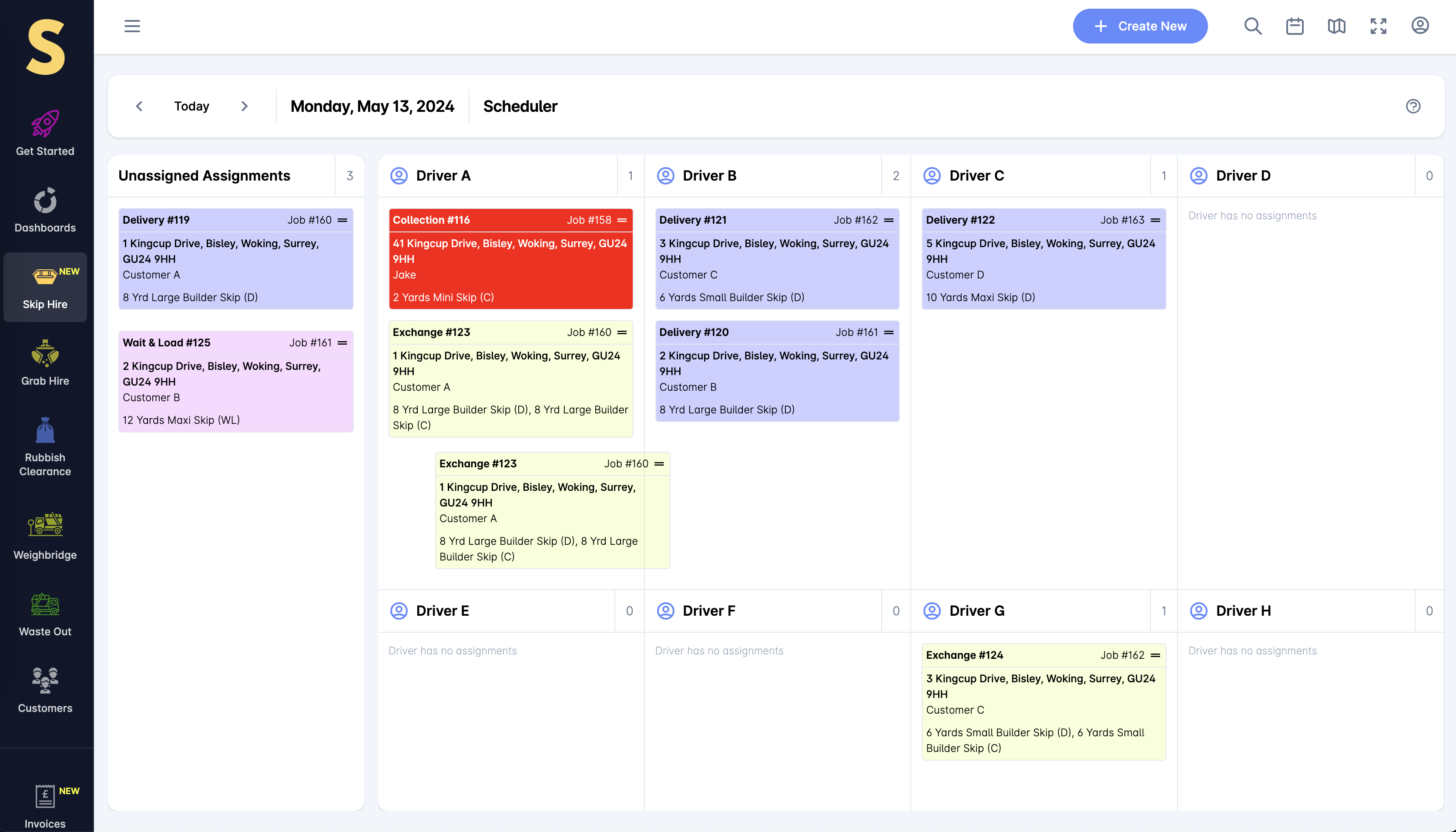This screenshot has height=832, width=1456.
Task: Click the handle on Driver A's docked Exchange #123
Action: pyautogui.click(x=622, y=332)
